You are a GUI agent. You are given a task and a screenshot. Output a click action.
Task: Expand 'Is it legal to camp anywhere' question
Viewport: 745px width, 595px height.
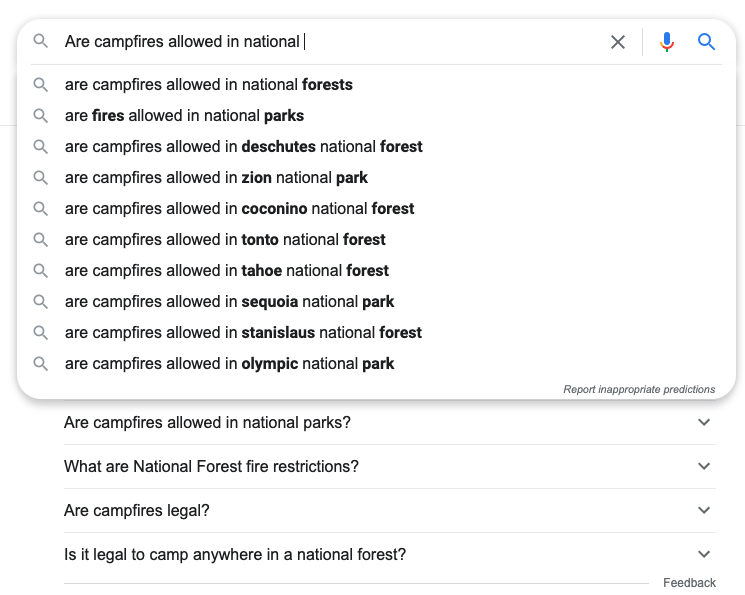pos(704,554)
